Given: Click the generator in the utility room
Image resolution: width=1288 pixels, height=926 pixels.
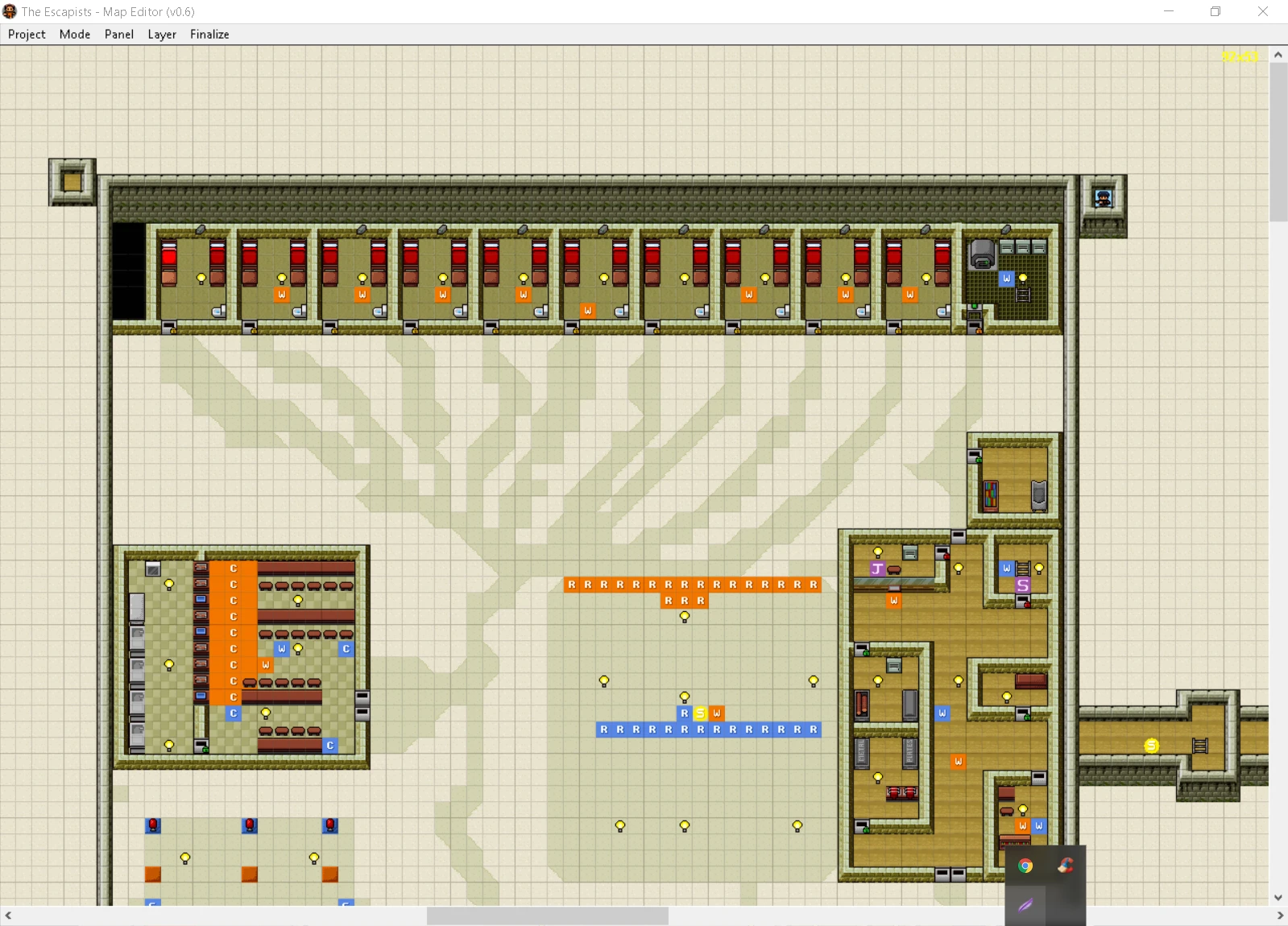Looking at the screenshot, I should click(x=982, y=254).
